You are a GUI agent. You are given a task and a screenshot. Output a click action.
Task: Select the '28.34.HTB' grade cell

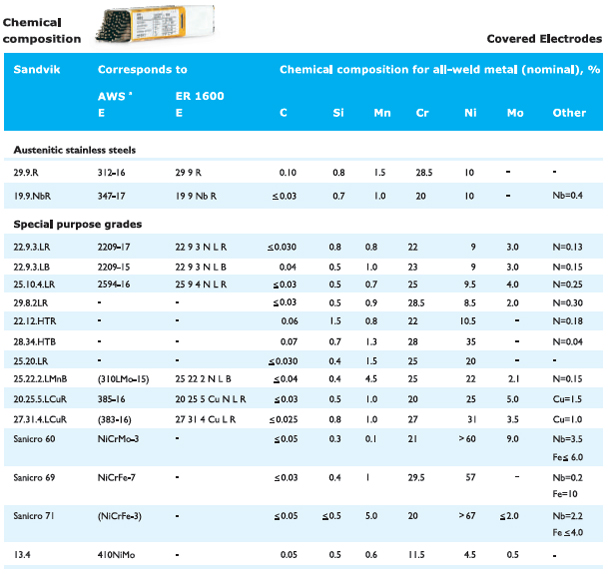(x=35, y=342)
